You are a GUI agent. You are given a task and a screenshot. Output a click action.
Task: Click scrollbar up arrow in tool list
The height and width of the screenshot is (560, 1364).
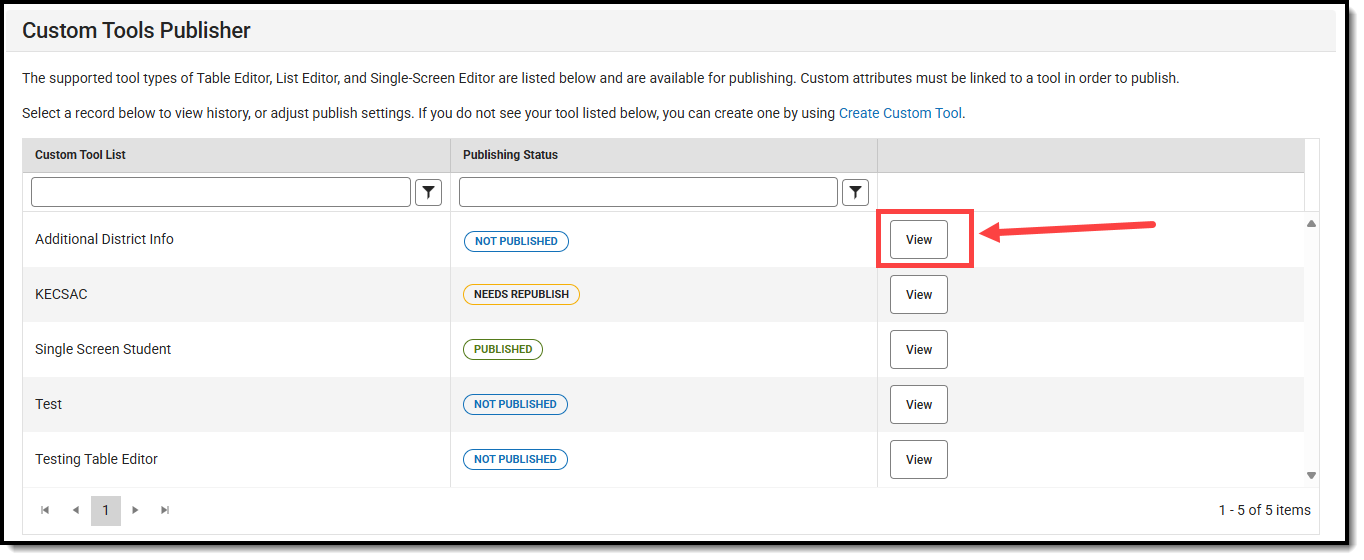(1311, 223)
